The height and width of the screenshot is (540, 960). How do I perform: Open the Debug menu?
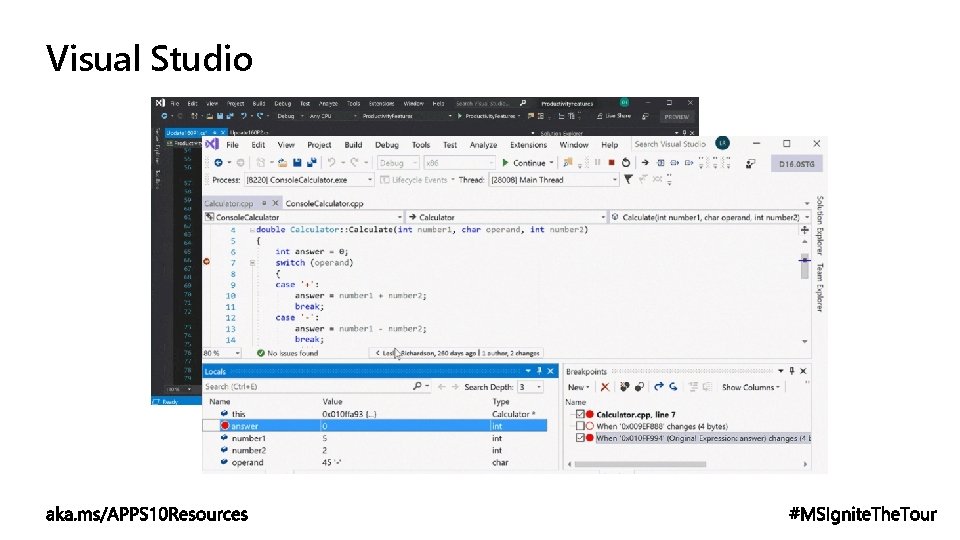click(x=387, y=145)
